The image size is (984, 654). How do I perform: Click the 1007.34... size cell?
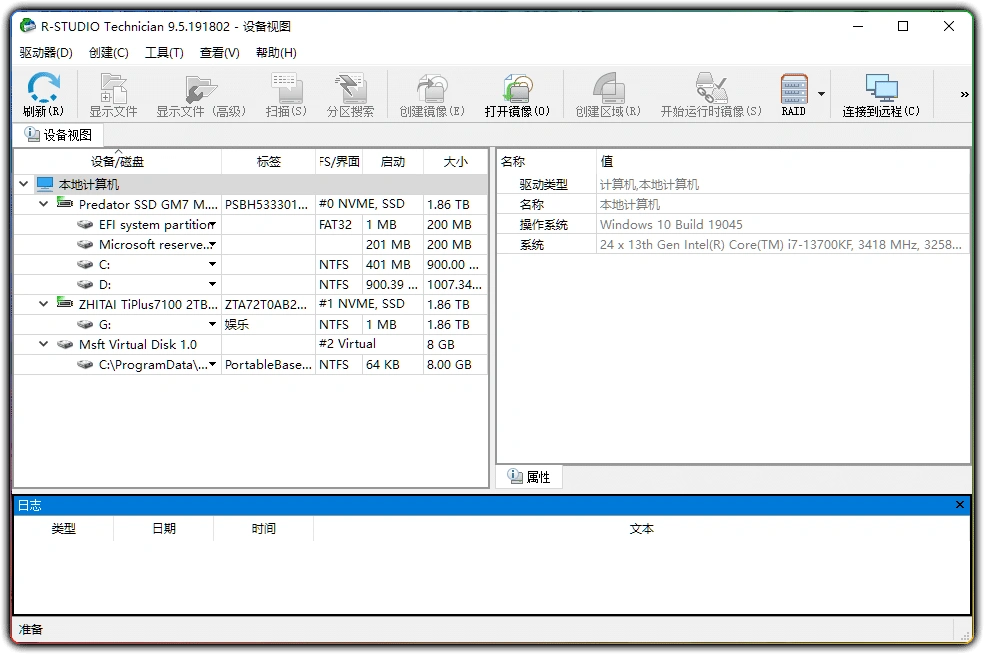pos(454,284)
